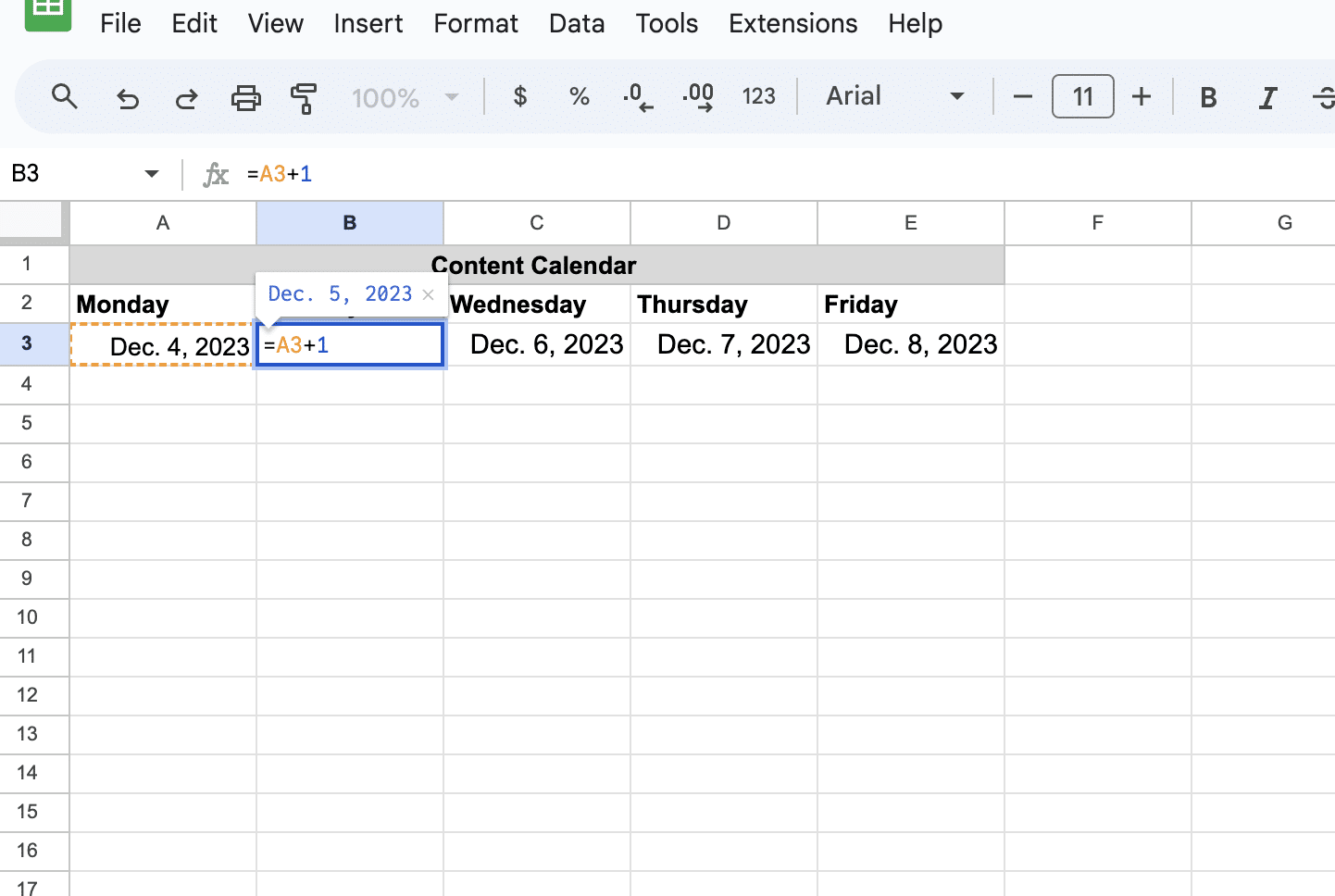Image resolution: width=1335 pixels, height=896 pixels.
Task: Toggle bold formatting
Action: pos(1208,97)
